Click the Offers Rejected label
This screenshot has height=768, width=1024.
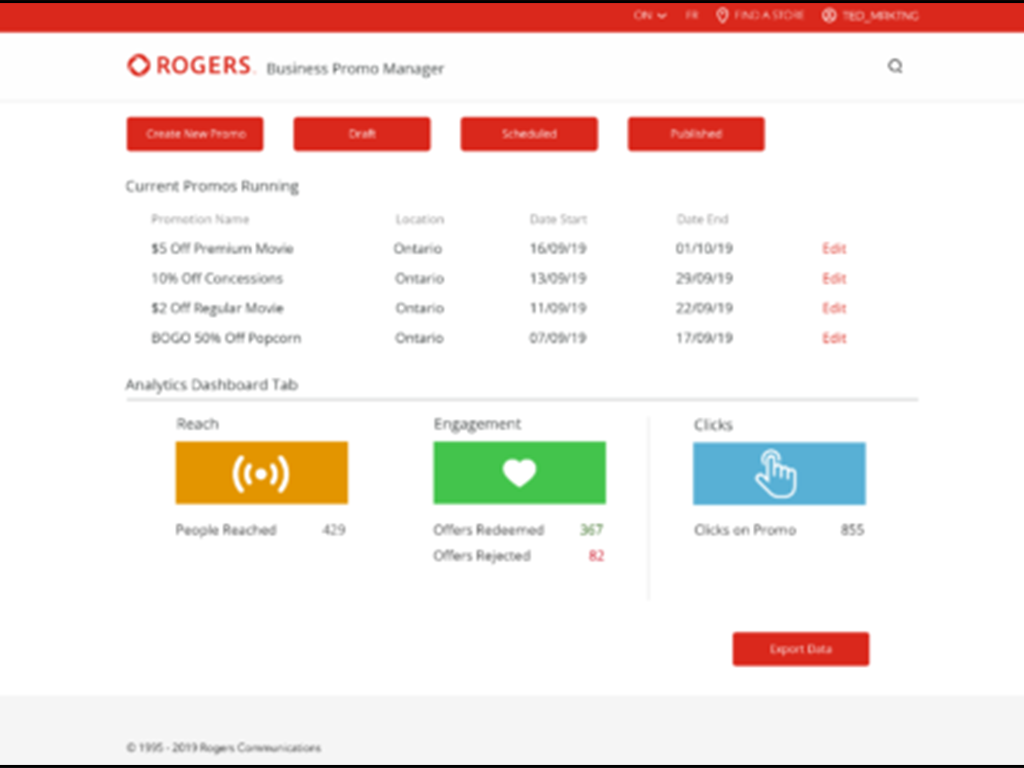pos(482,556)
